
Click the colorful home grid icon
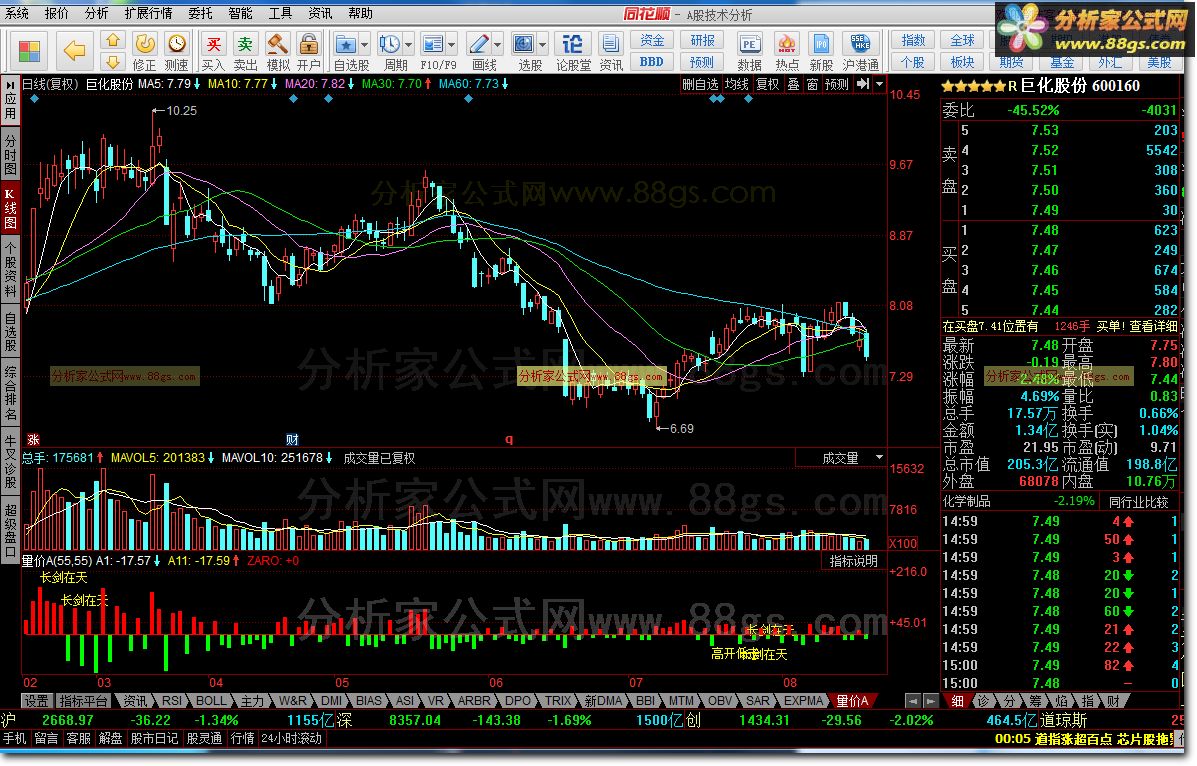(29, 51)
